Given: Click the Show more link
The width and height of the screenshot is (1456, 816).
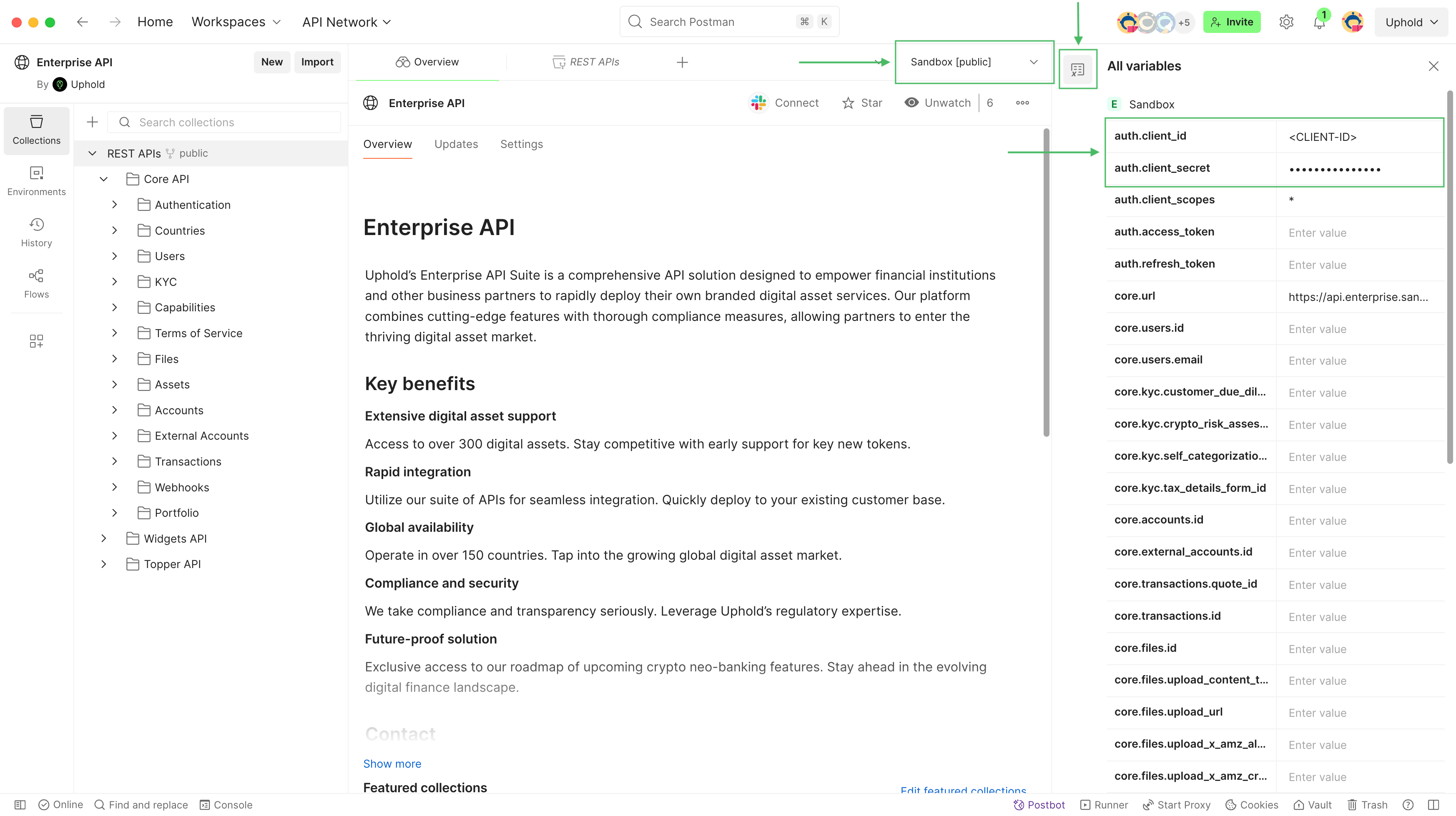Looking at the screenshot, I should [392, 763].
